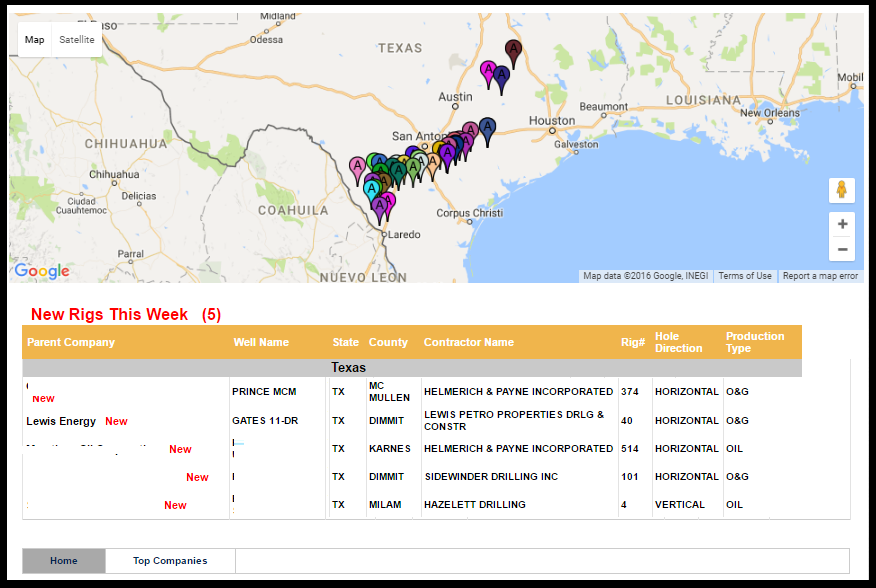Click the MILAM county cell

click(x=385, y=505)
